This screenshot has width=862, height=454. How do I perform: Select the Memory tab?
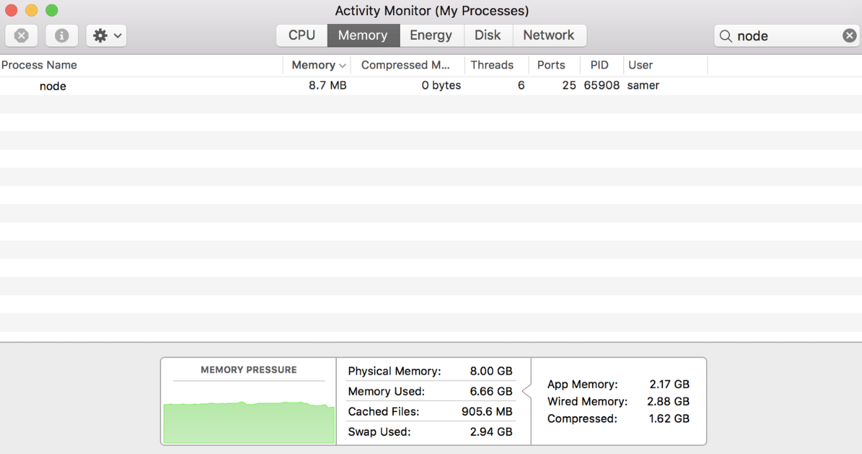tap(363, 35)
